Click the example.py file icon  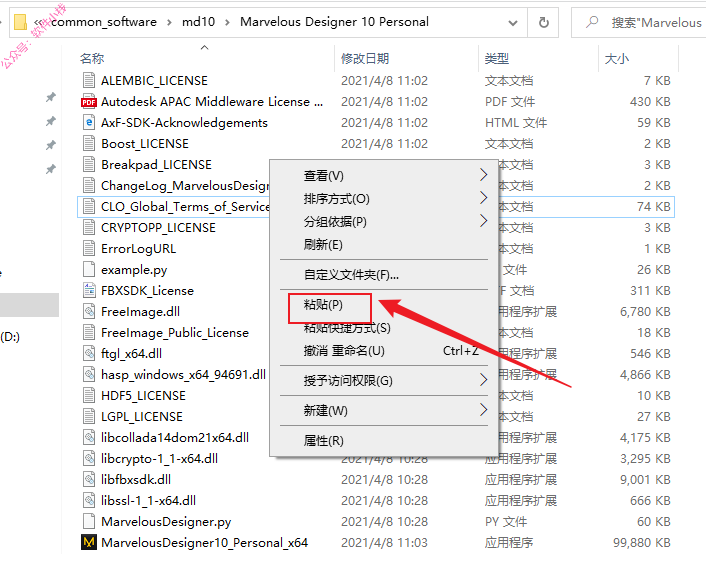point(89,270)
